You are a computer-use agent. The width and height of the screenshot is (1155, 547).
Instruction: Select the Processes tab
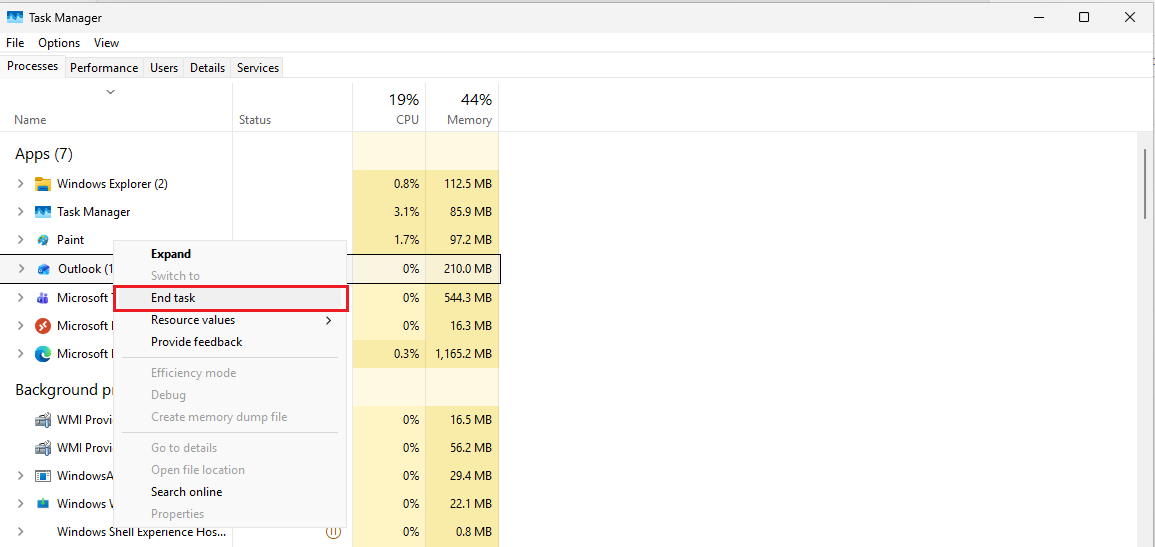[32, 66]
